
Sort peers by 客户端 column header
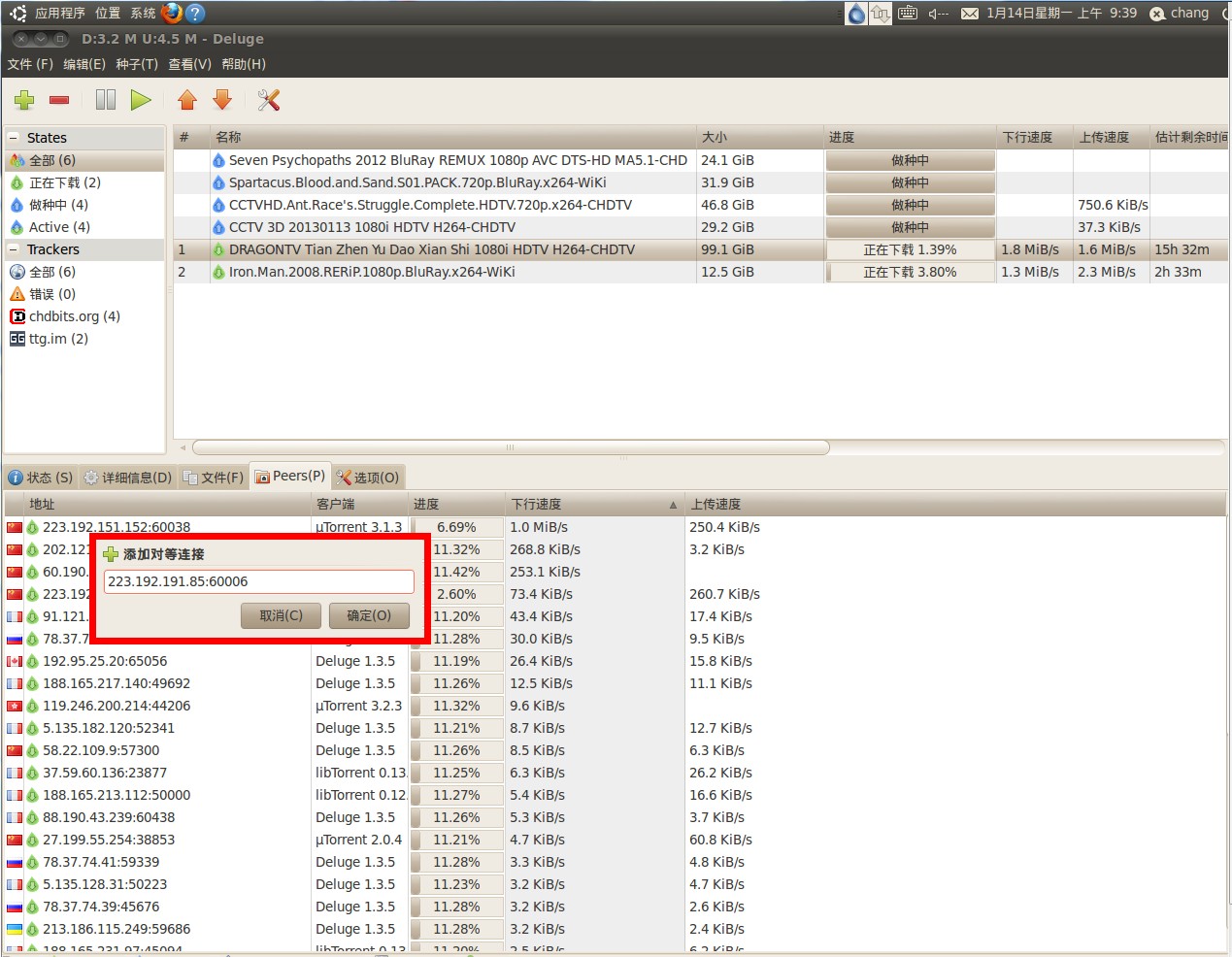pos(359,504)
